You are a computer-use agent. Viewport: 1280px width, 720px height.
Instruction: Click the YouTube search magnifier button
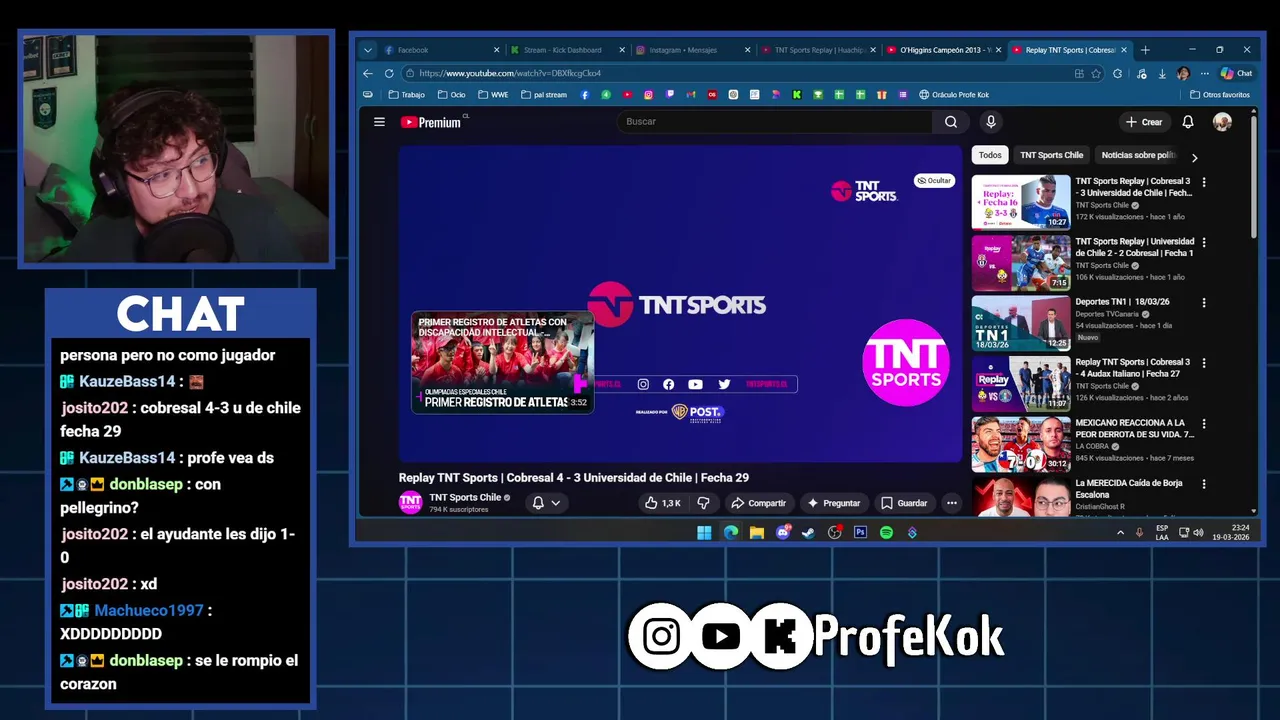[x=951, y=122]
